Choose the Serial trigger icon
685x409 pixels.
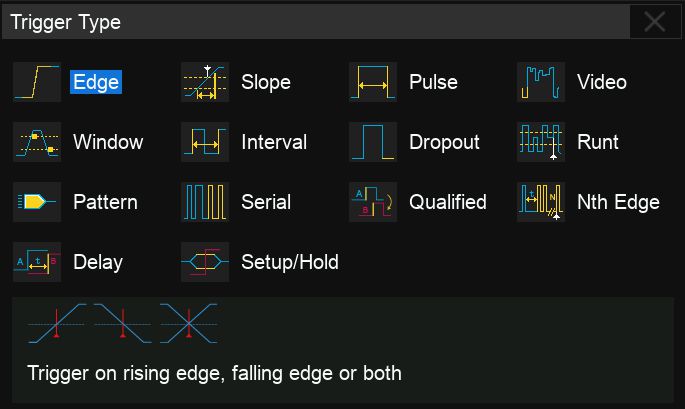coord(205,202)
